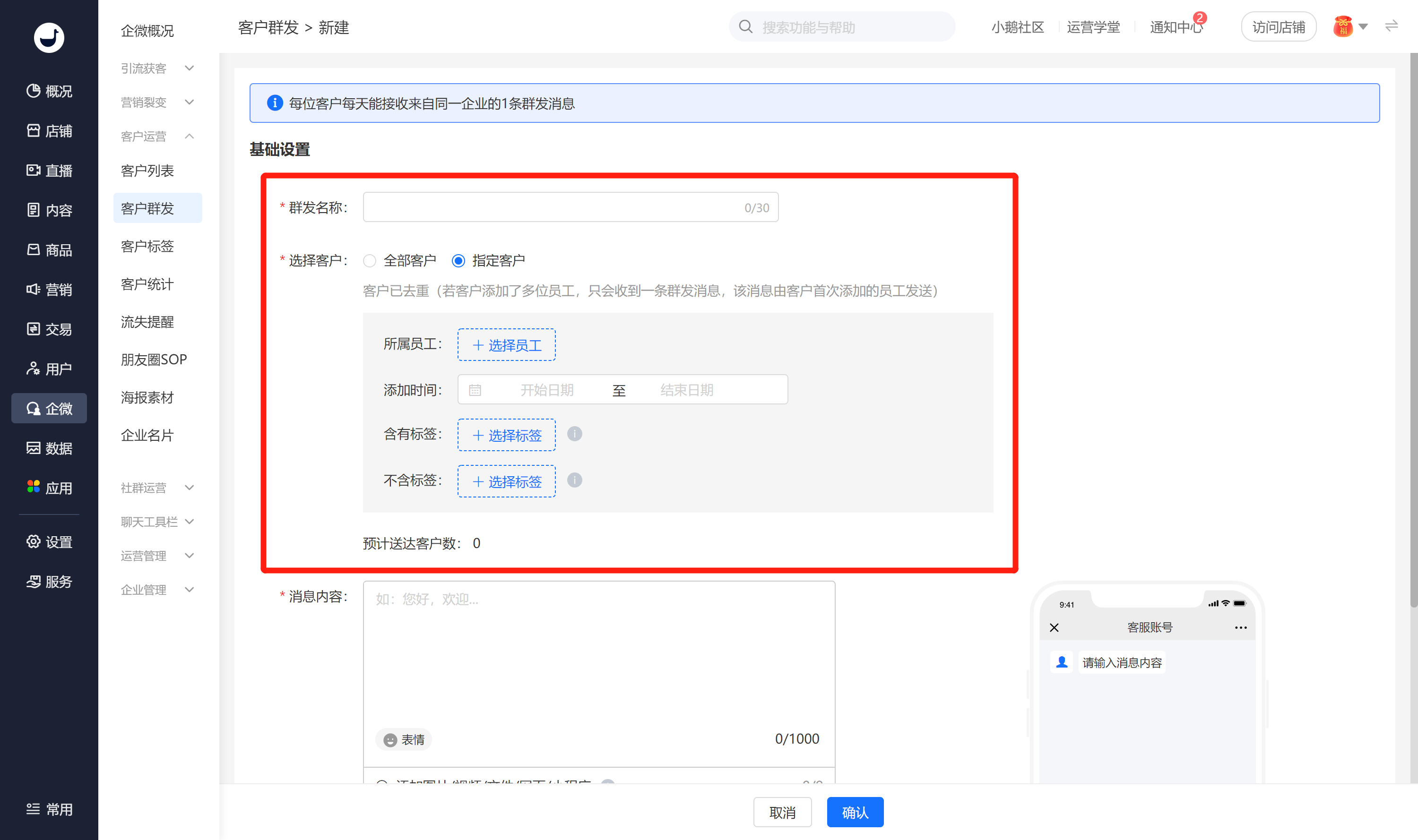Open the 交易 transactions sidebar item
1418x840 pixels.
(49, 329)
